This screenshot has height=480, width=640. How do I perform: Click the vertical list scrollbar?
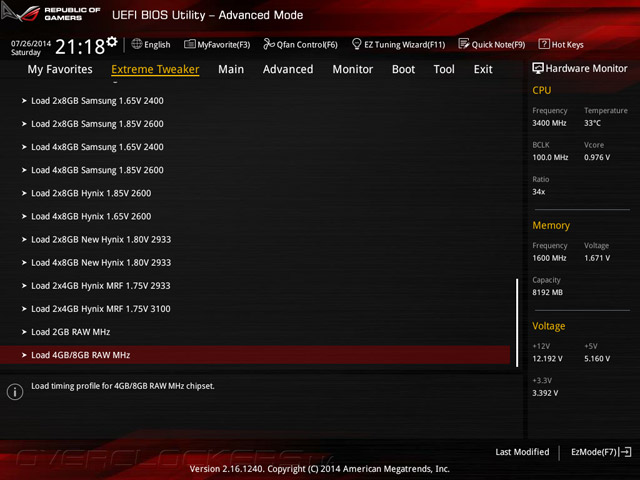[x=517, y=322]
